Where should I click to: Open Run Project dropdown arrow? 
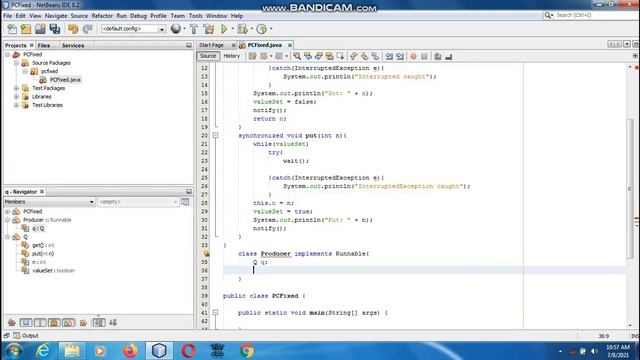pos(232,29)
